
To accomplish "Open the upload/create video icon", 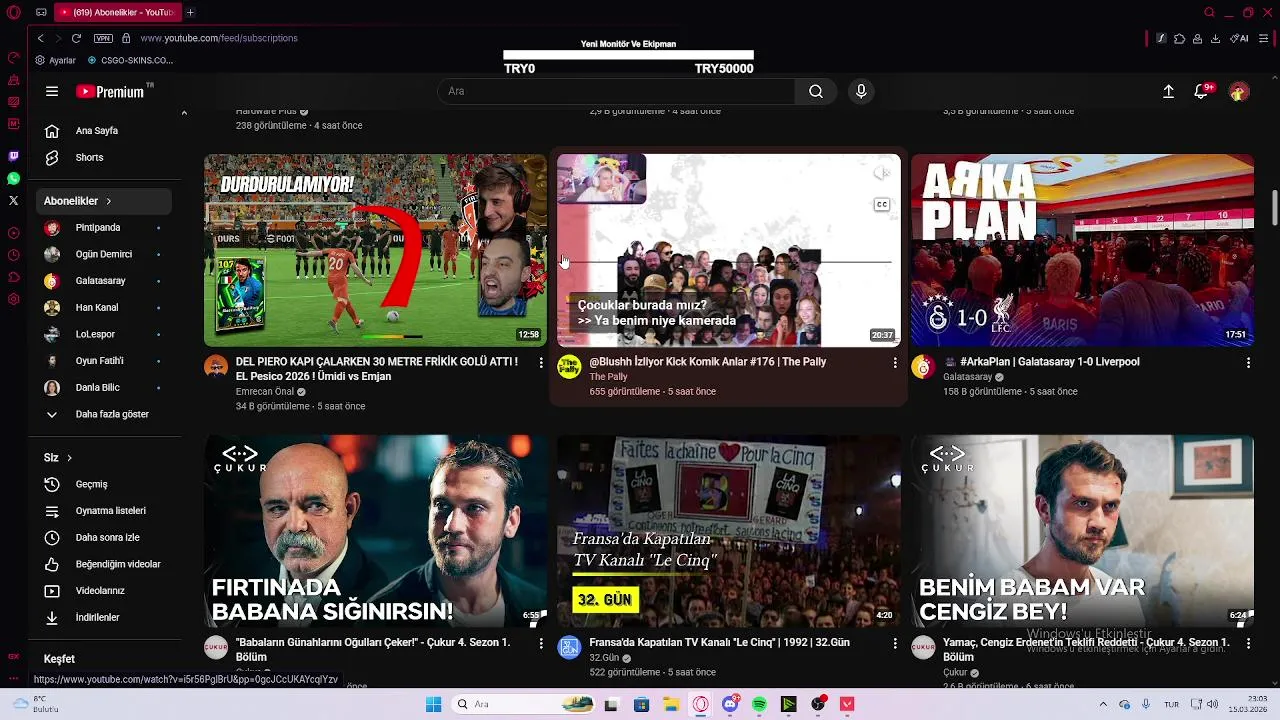I will (x=1168, y=91).
